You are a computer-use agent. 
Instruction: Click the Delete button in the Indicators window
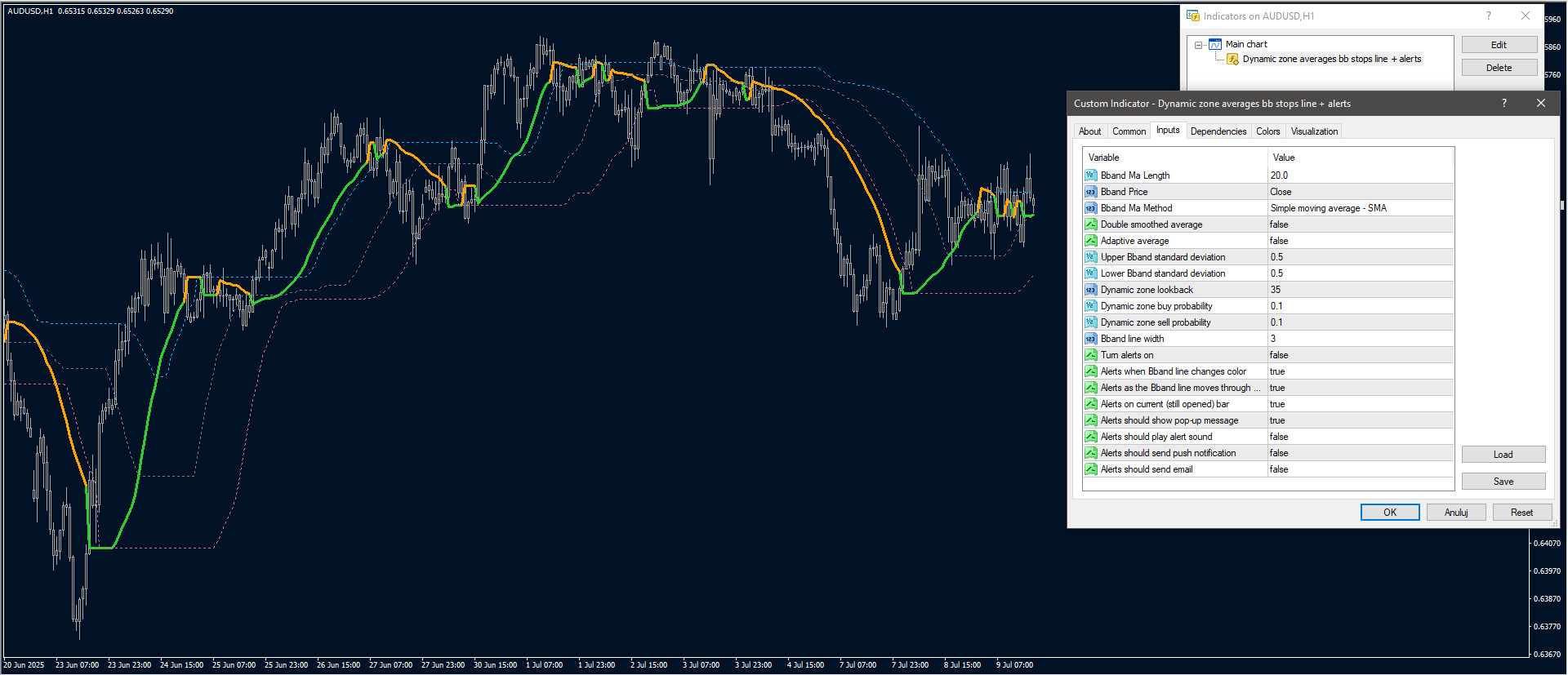coord(1499,68)
